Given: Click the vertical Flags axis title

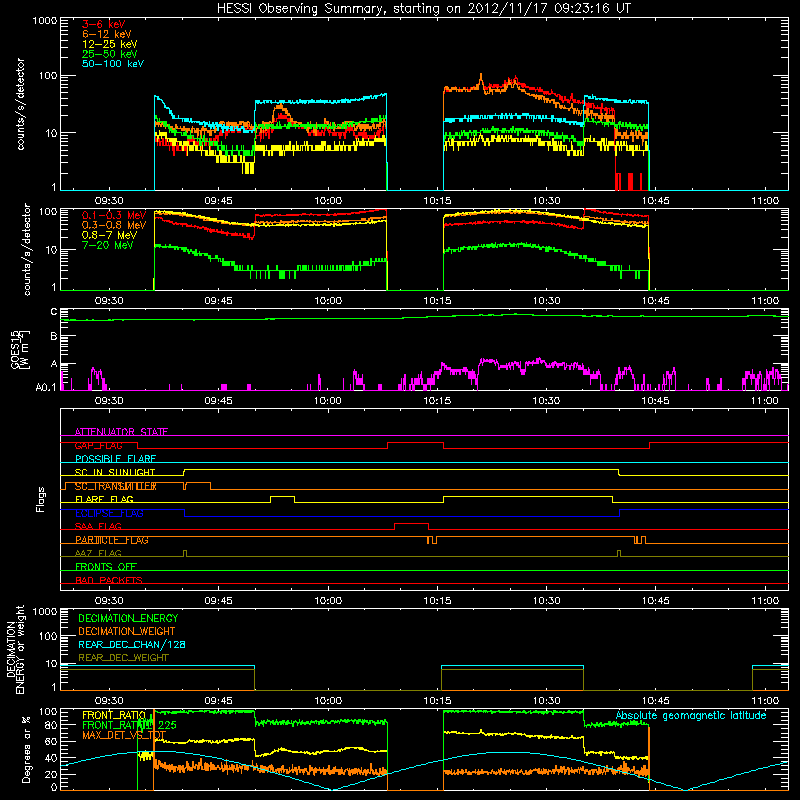Looking at the screenshot, I should 41,499.
